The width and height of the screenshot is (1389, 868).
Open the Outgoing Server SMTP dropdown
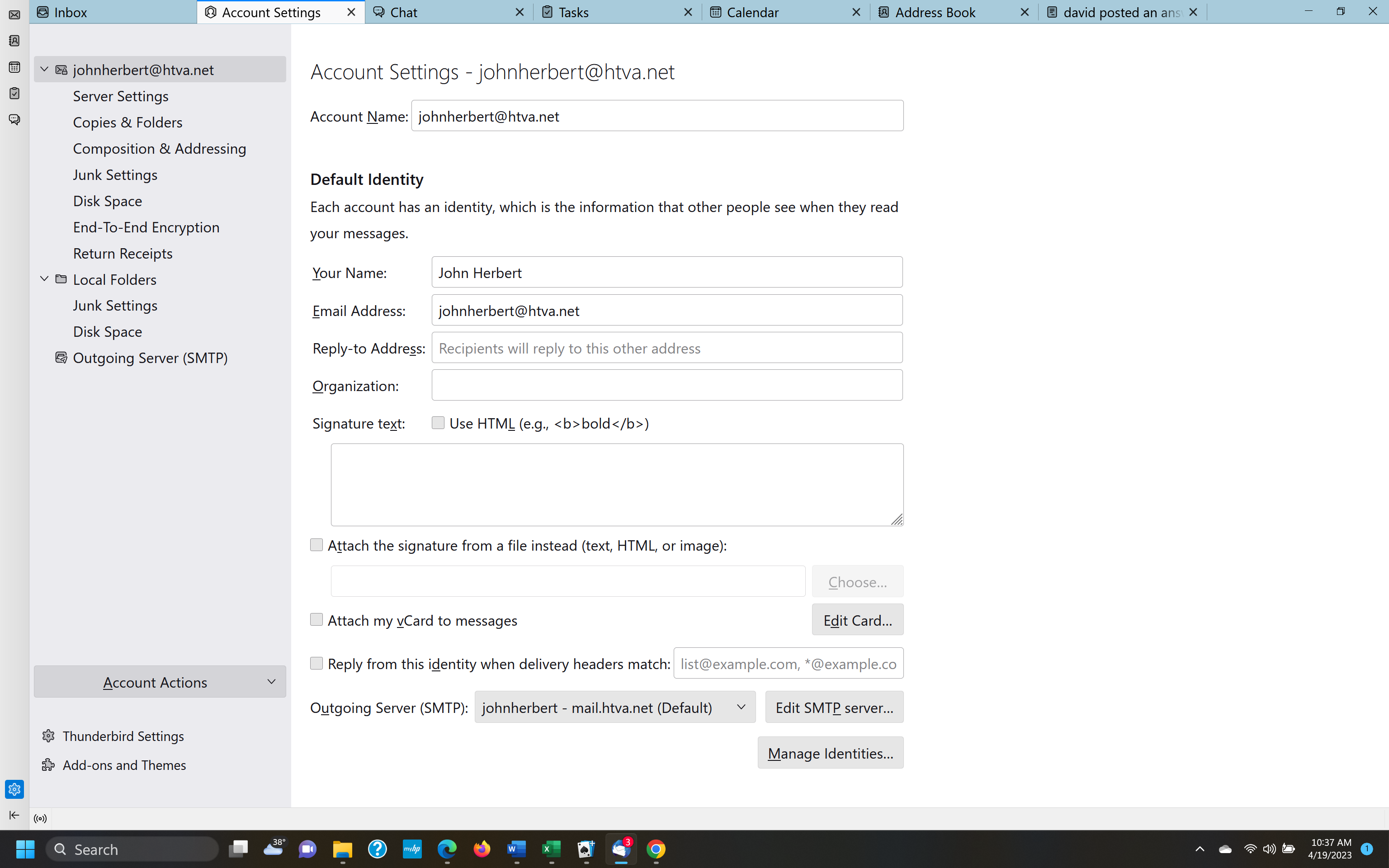[x=615, y=707]
